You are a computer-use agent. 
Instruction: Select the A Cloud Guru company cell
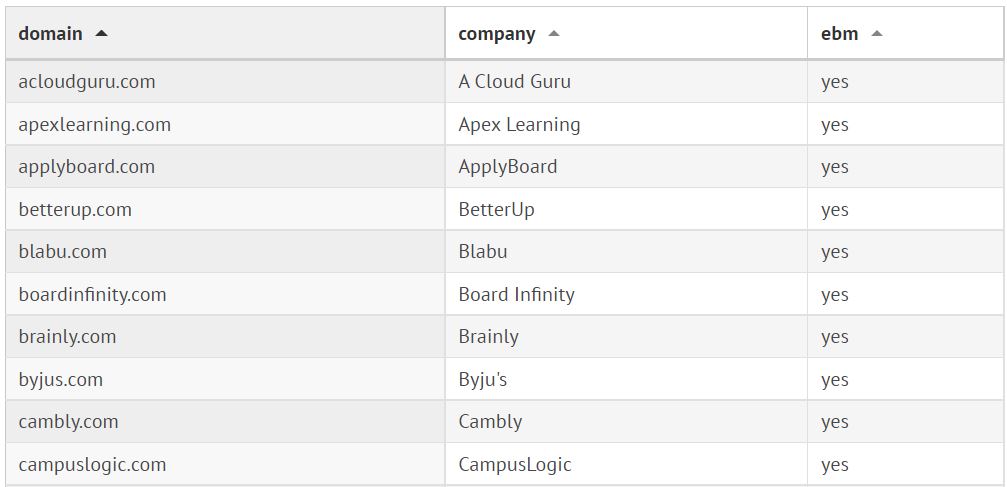pyautogui.click(x=515, y=82)
